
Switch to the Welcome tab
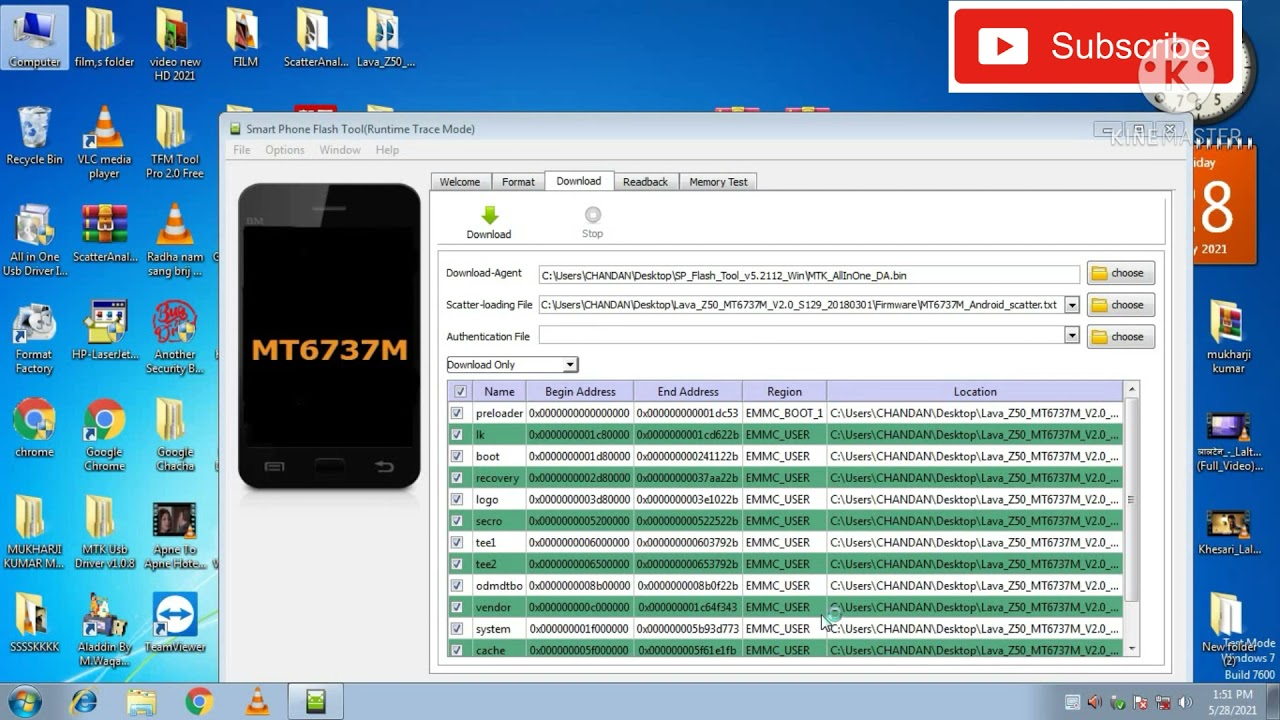(460, 182)
